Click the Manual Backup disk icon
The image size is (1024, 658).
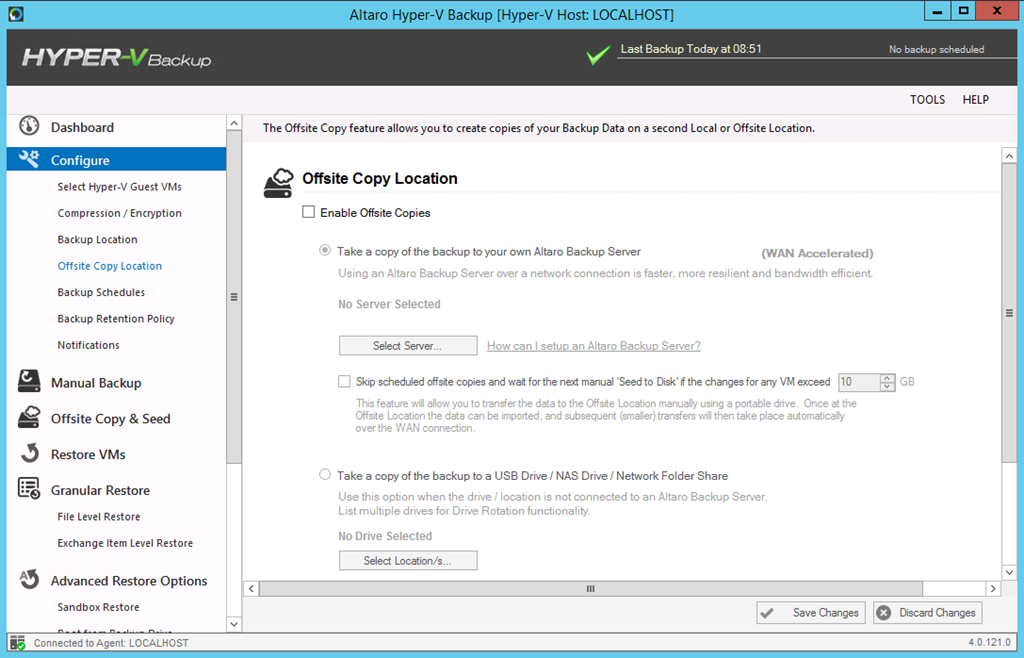click(x=29, y=381)
